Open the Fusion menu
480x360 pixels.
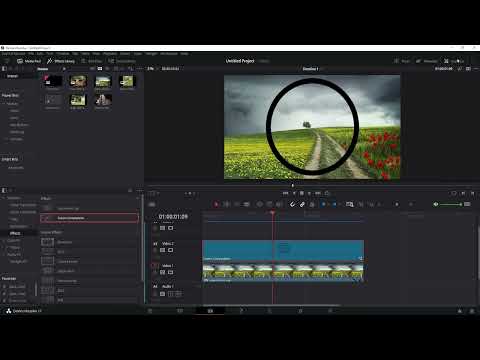(125, 53)
